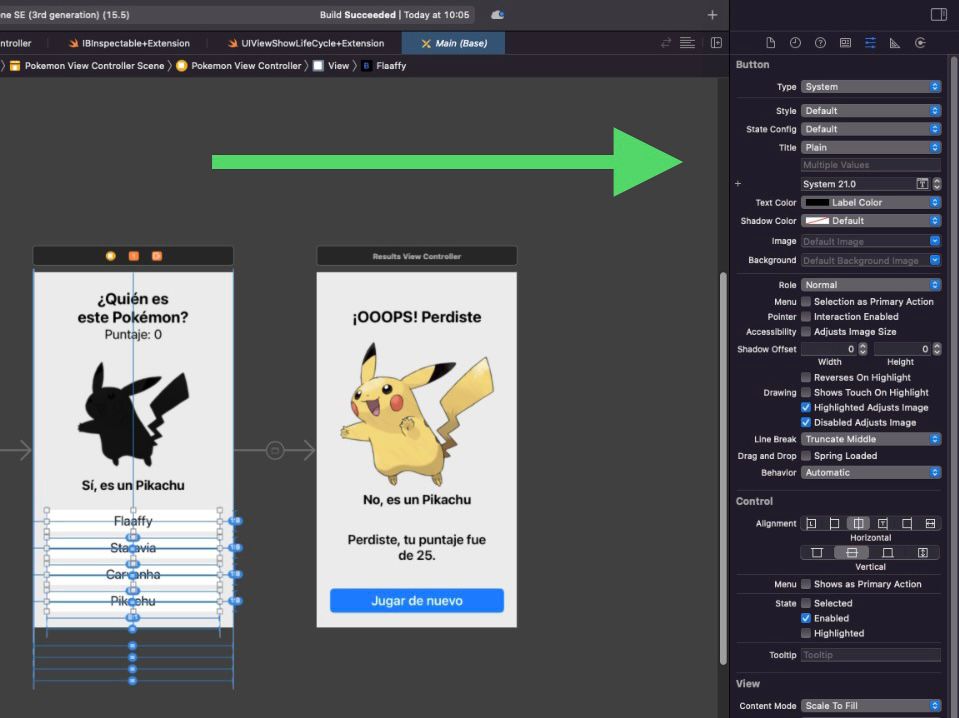Open the Image combo box arrow
The image size is (959, 718).
pyautogui.click(x=935, y=241)
